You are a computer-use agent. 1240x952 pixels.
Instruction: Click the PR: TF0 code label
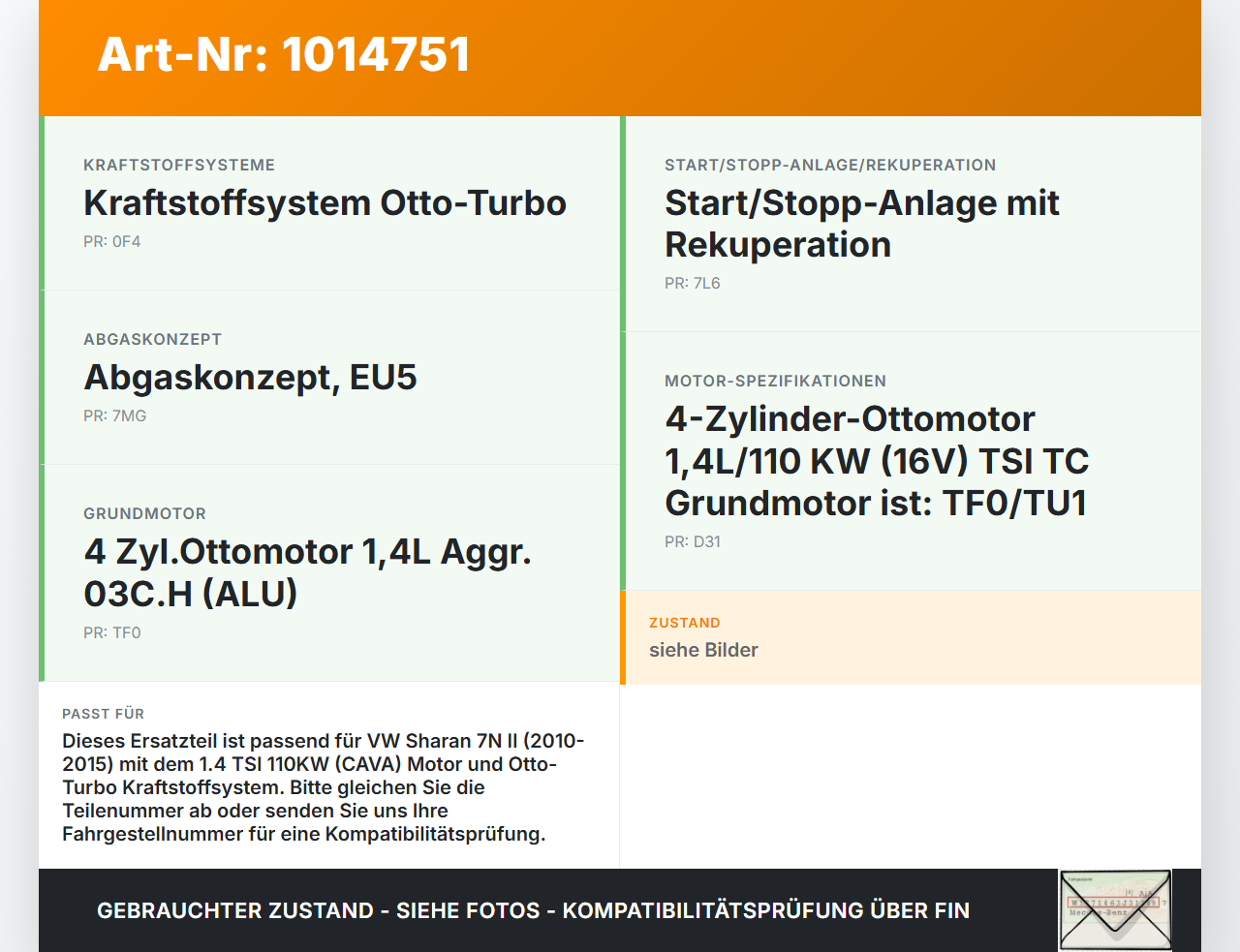pyautogui.click(x=111, y=632)
